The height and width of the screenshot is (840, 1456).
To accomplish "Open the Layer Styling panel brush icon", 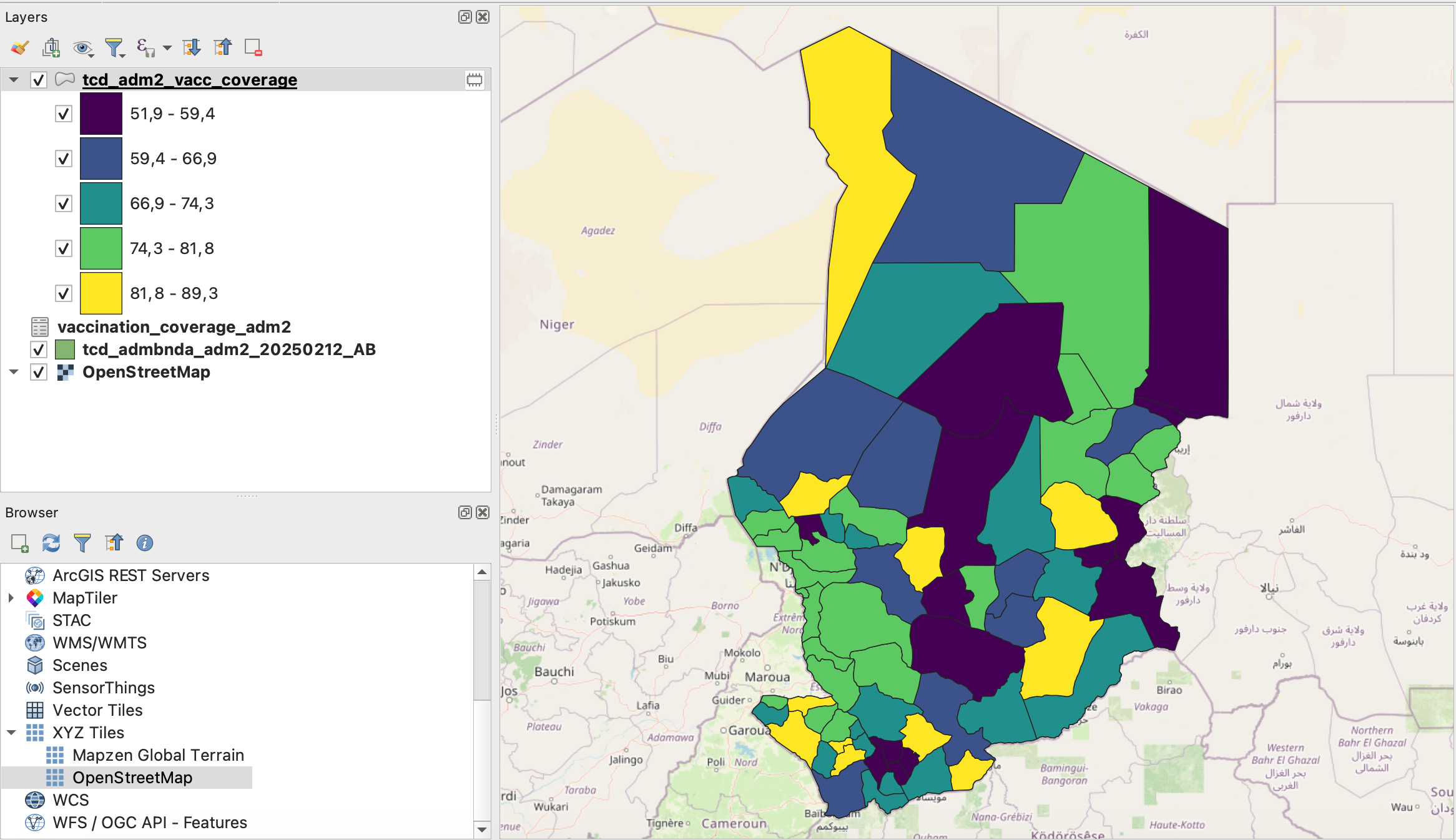I will [20, 47].
